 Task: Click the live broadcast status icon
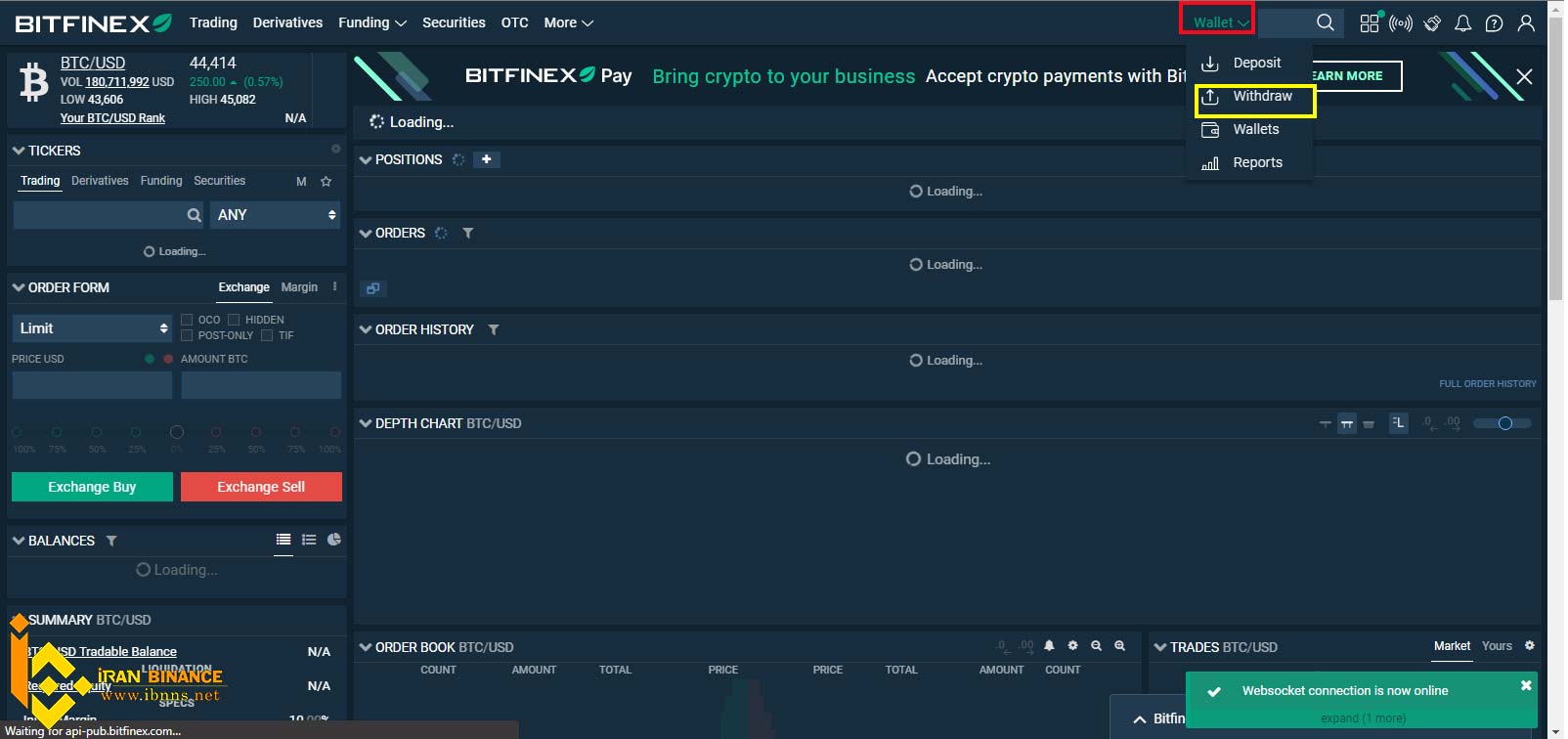(x=1401, y=22)
